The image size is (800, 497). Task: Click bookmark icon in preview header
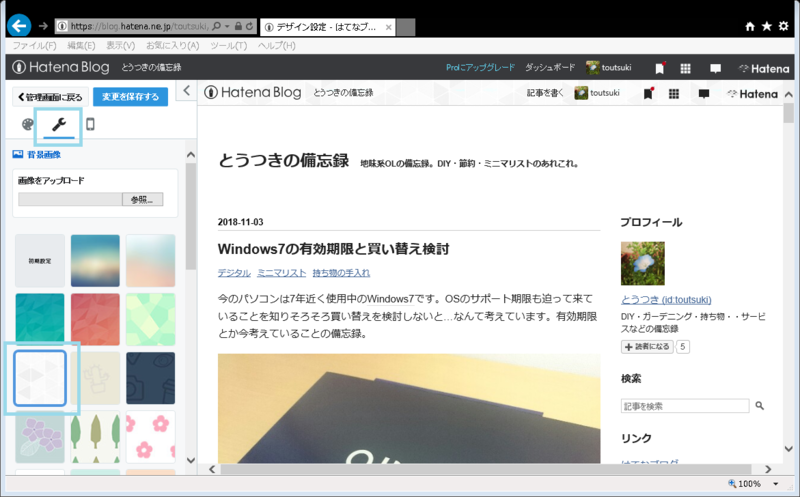[x=648, y=93]
